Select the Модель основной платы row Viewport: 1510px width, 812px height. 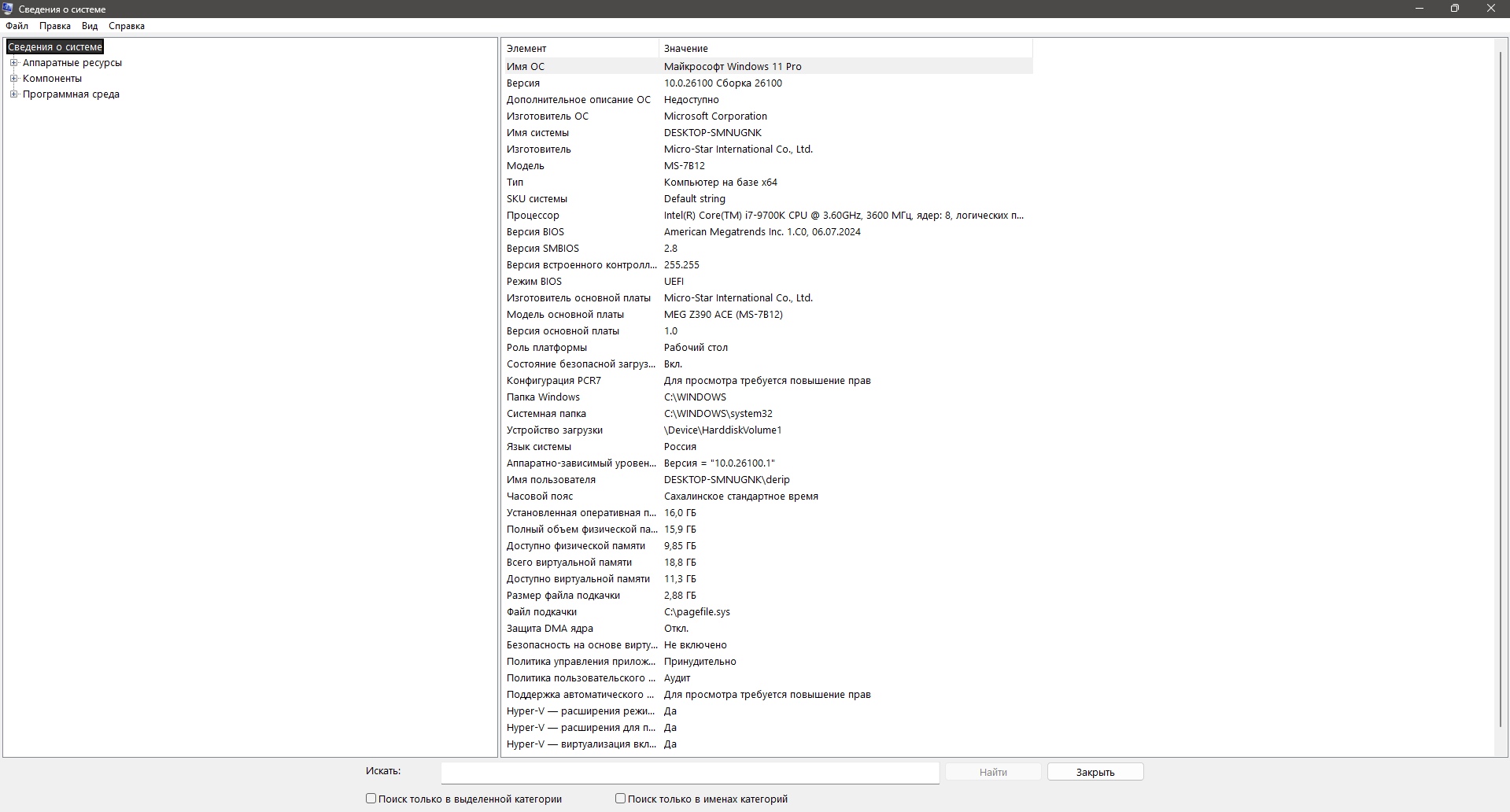767,315
